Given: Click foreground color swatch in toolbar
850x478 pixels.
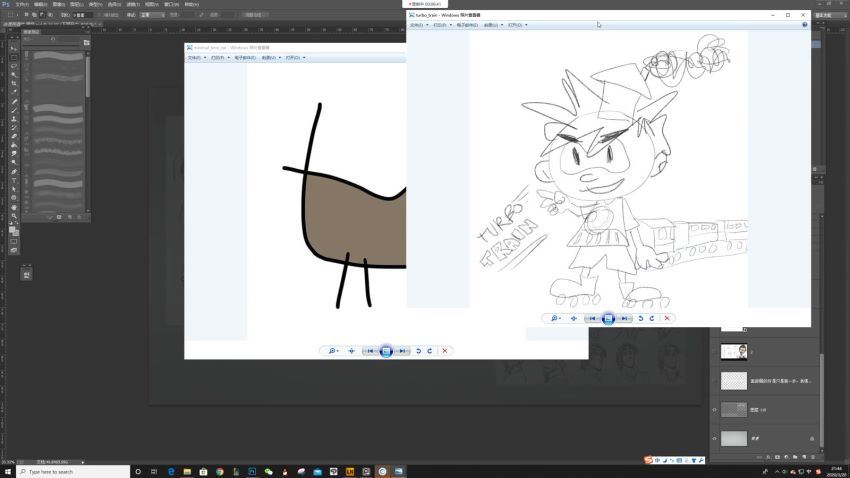Looking at the screenshot, I should 12,230.
